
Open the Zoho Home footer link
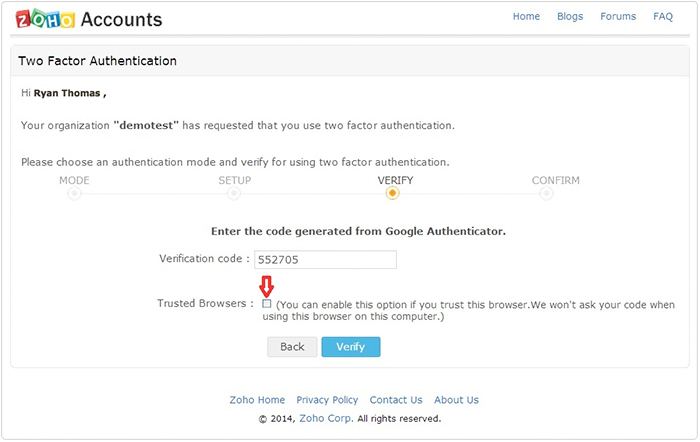tap(257, 400)
